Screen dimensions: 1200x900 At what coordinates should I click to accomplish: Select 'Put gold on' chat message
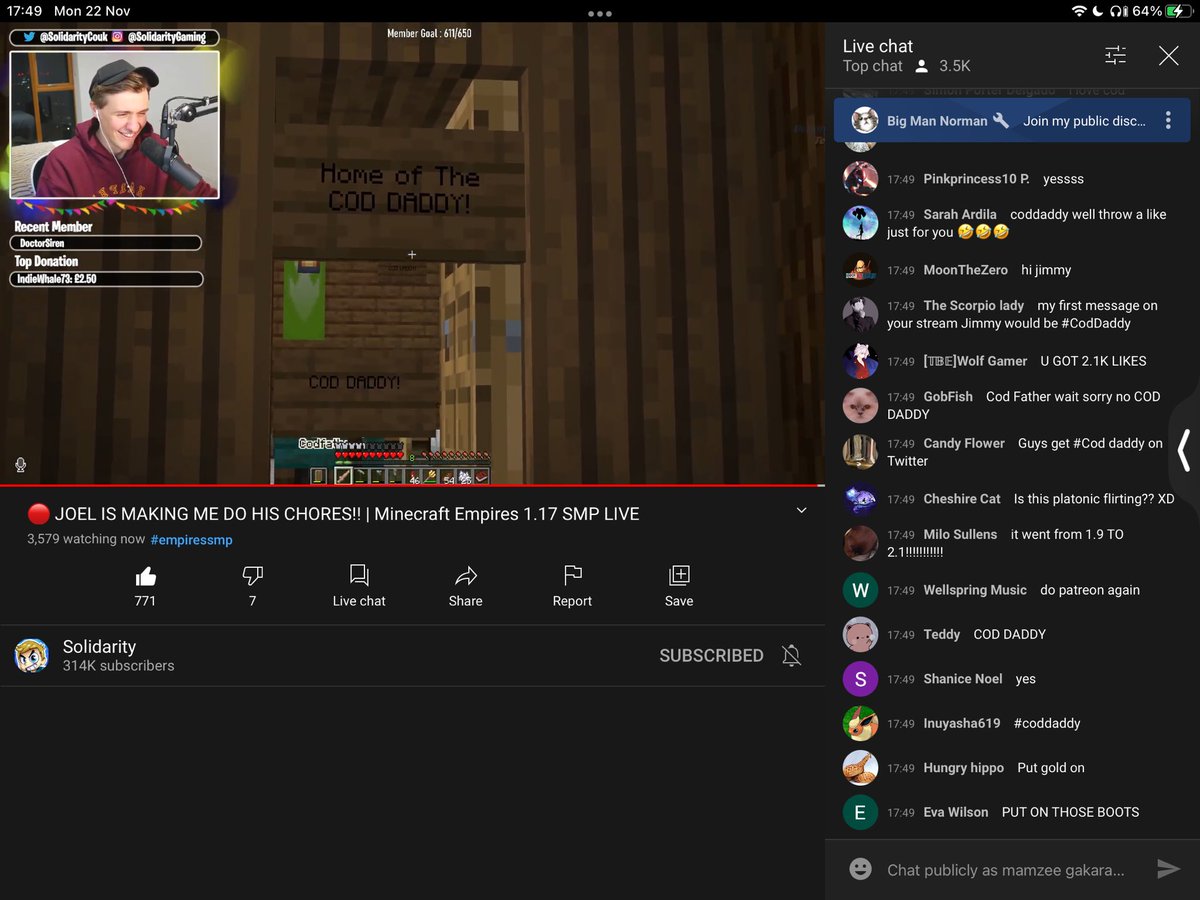1051,768
